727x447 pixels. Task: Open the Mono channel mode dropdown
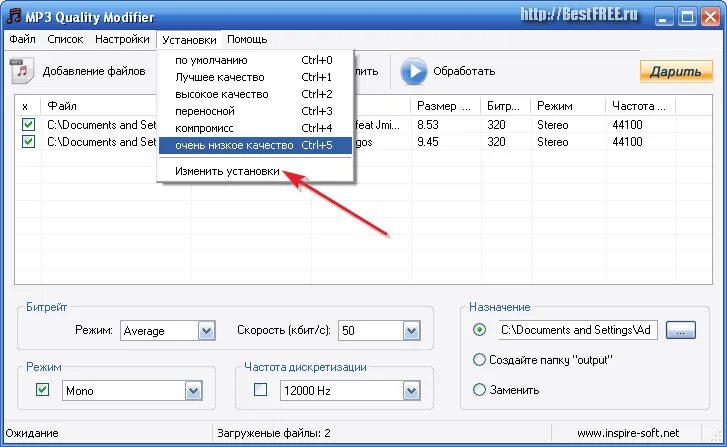(x=193, y=391)
